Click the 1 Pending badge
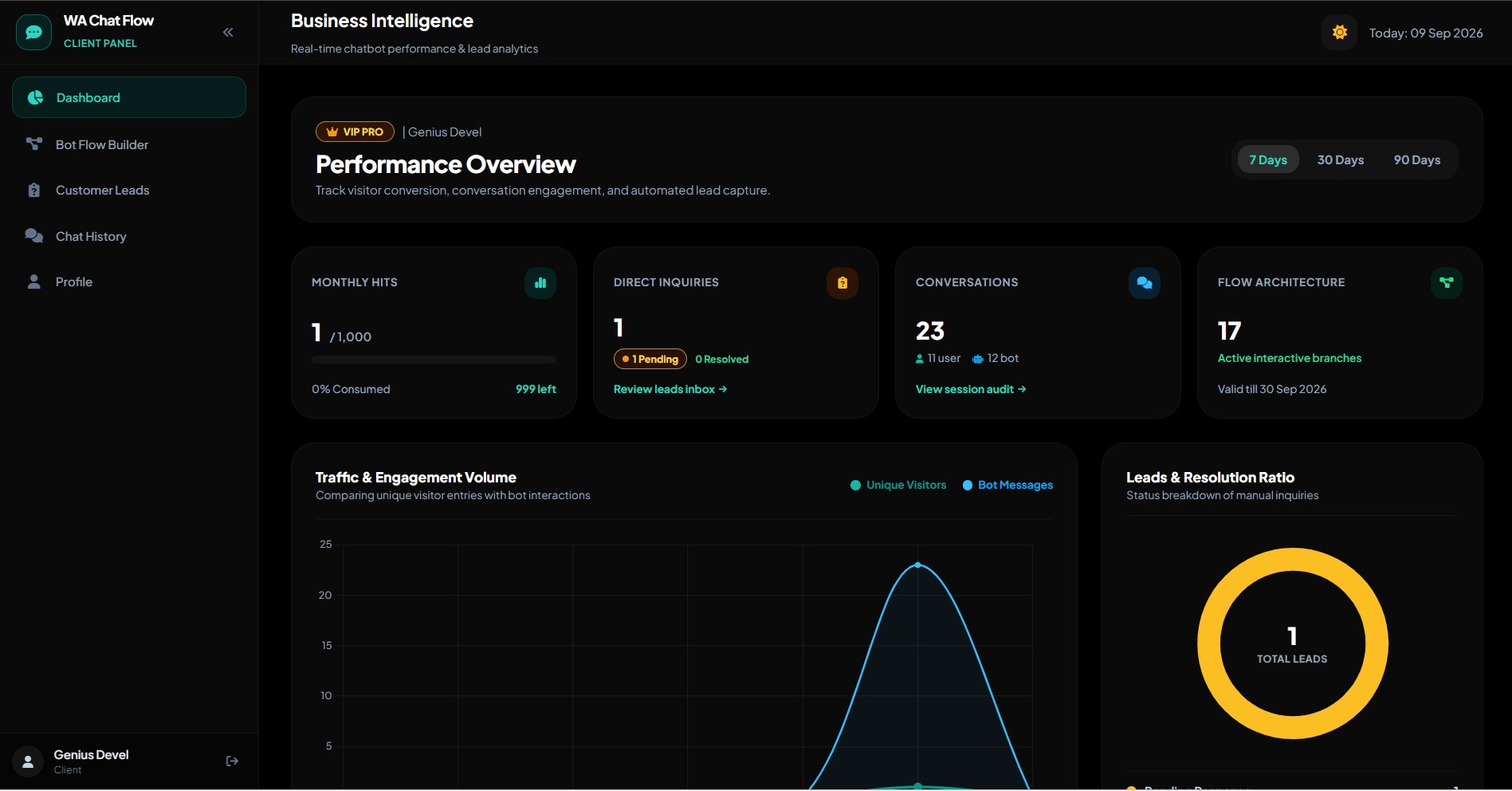This screenshot has width=1512, height=791. coord(650,359)
